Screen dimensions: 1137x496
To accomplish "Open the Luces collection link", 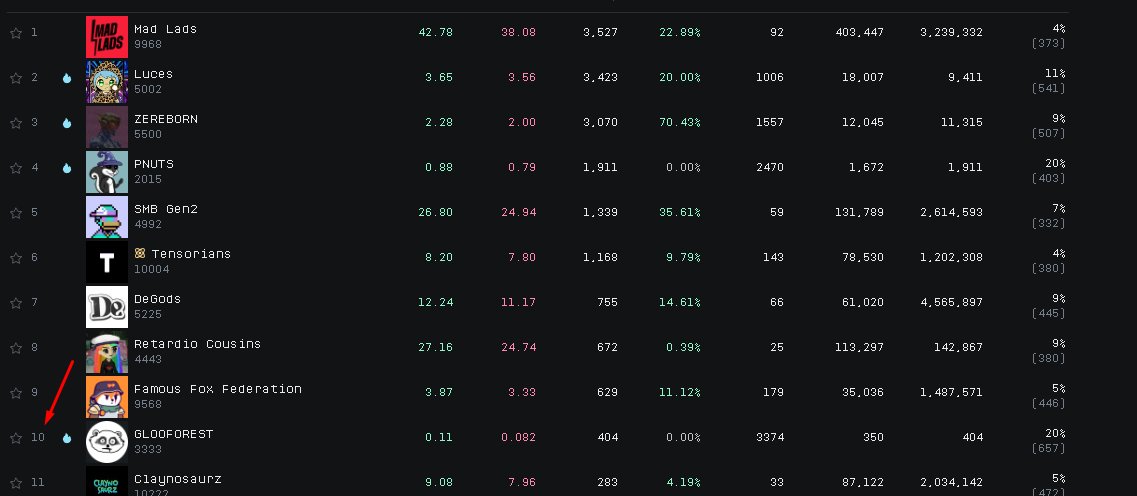I will pos(154,74).
